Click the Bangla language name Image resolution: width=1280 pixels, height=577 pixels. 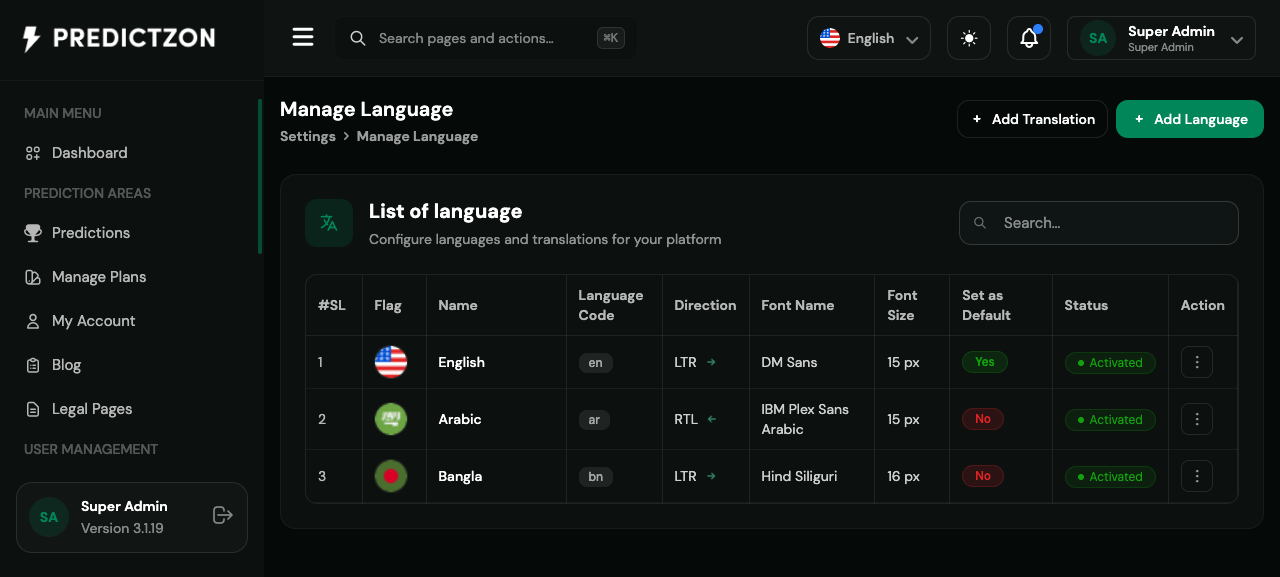[x=460, y=476]
